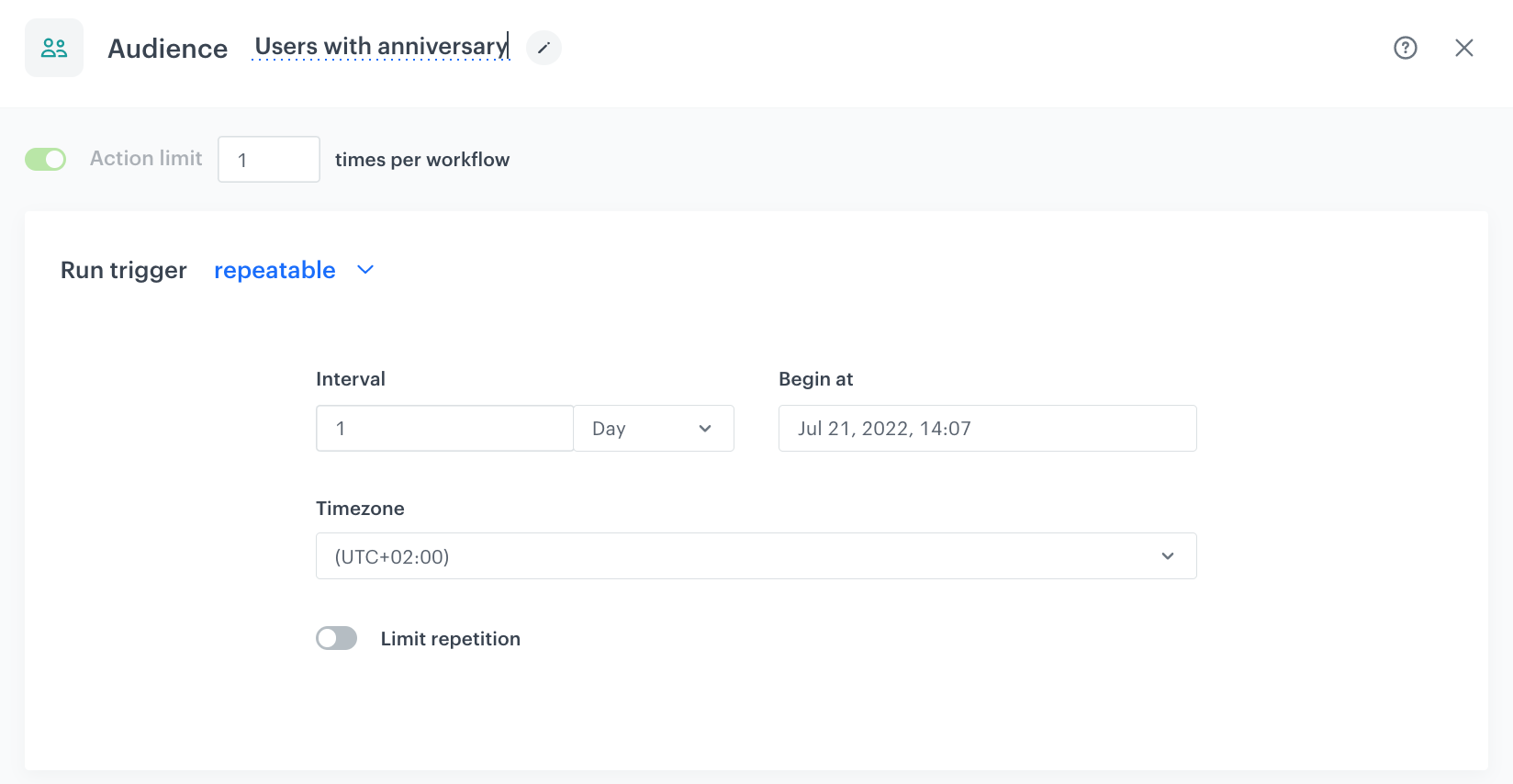Open the Day interval unit dropdown
1513x784 pixels.
pyautogui.click(x=653, y=429)
